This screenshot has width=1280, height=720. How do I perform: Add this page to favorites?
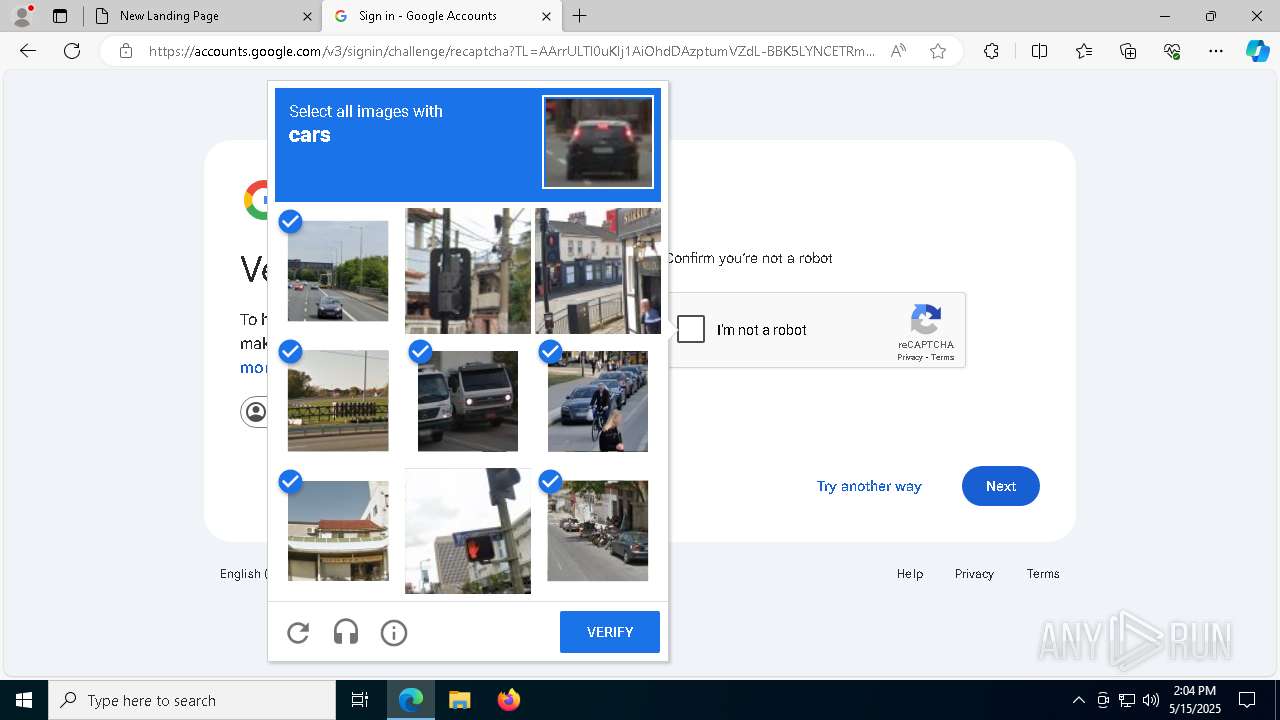coord(938,51)
